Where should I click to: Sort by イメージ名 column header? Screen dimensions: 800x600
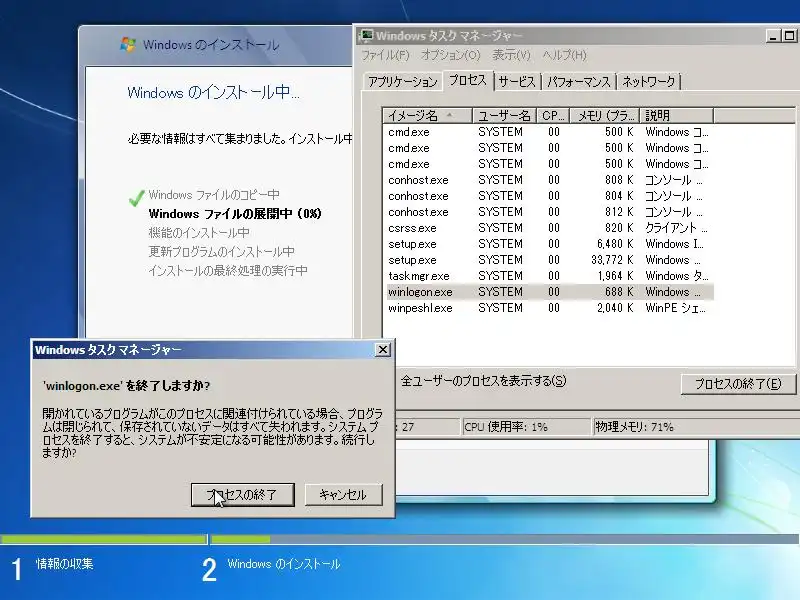coord(428,116)
